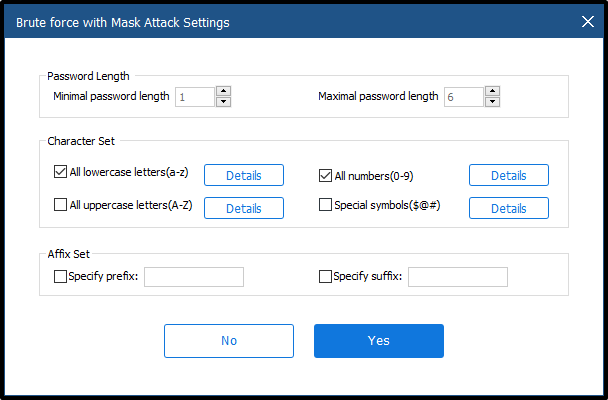608x400 pixels.
Task: Click the maximal password length field
Action: click(462, 97)
